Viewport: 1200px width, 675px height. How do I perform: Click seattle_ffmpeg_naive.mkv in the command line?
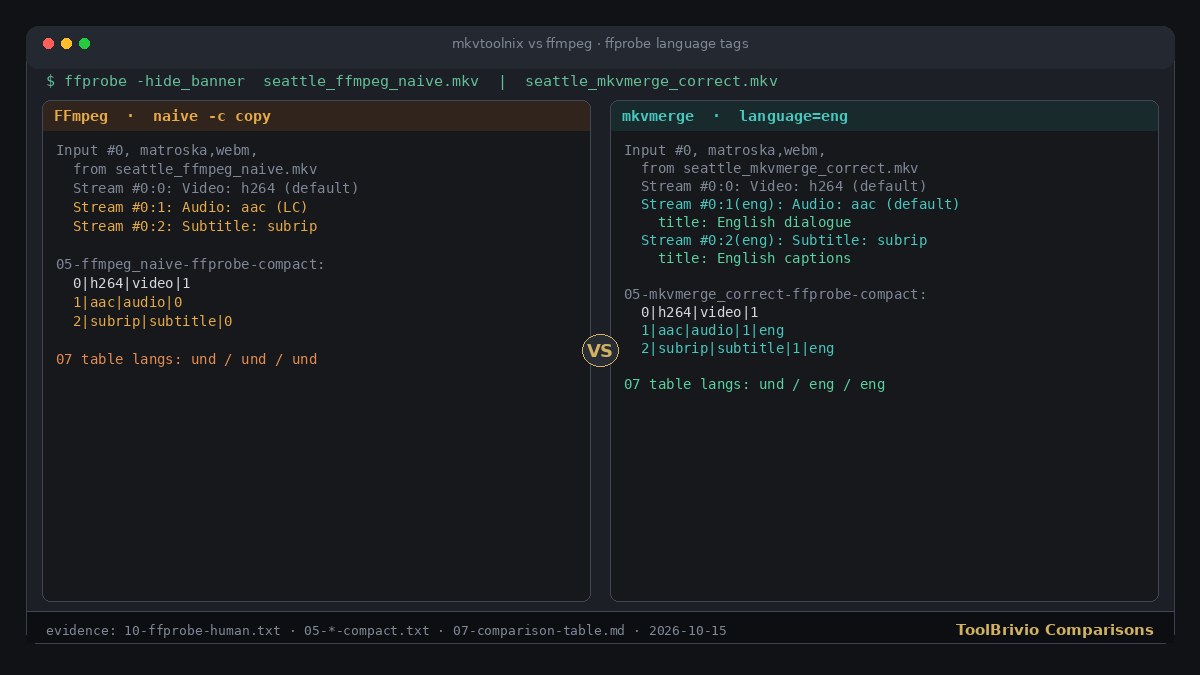pyautogui.click(x=371, y=81)
